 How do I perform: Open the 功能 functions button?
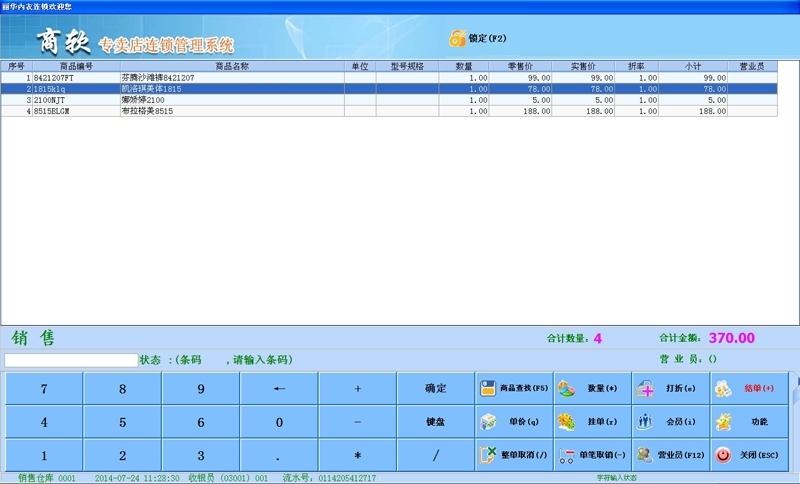point(749,422)
